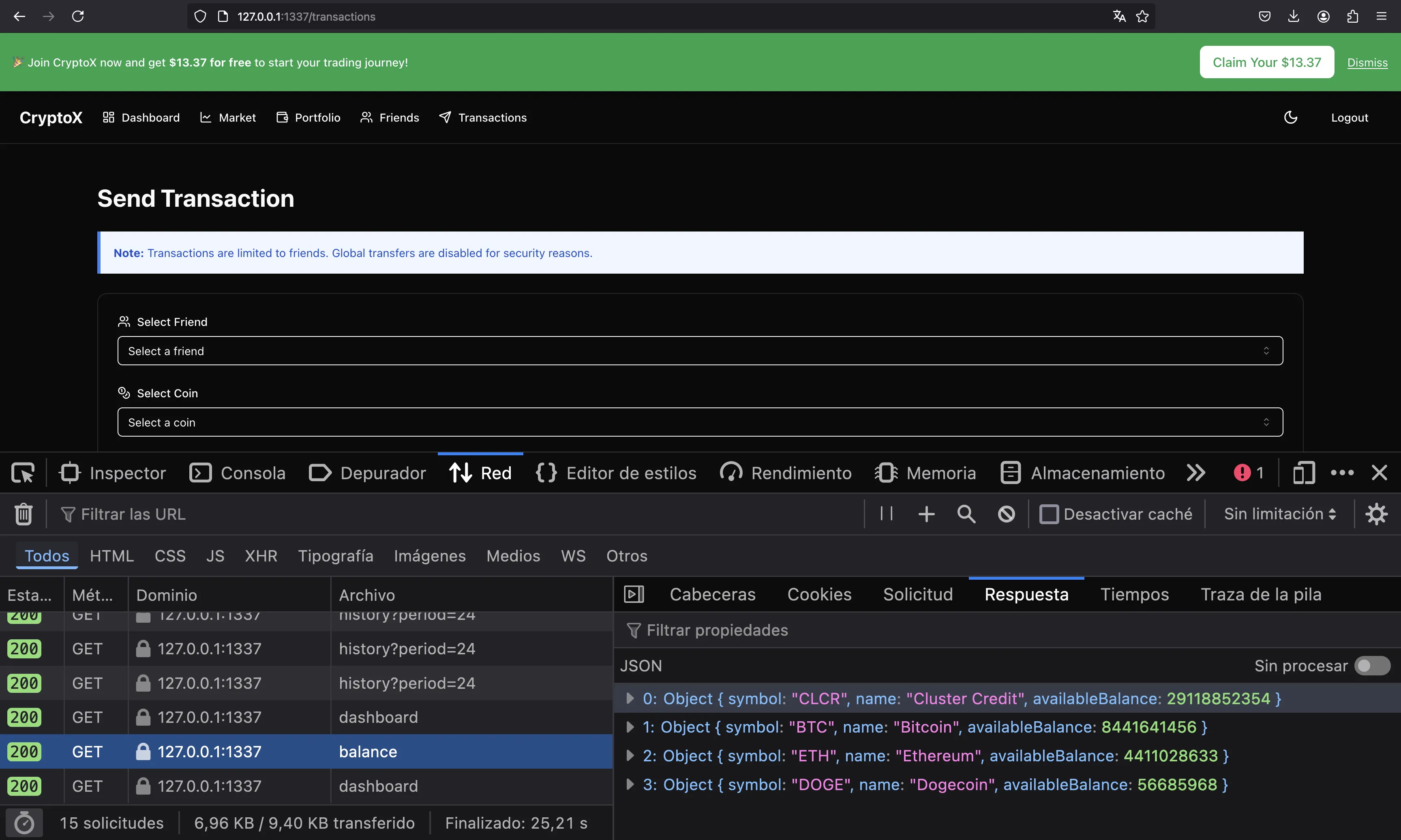Collapse the request details pane icon
The width and height of the screenshot is (1401, 840).
click(x=634, y=594)
